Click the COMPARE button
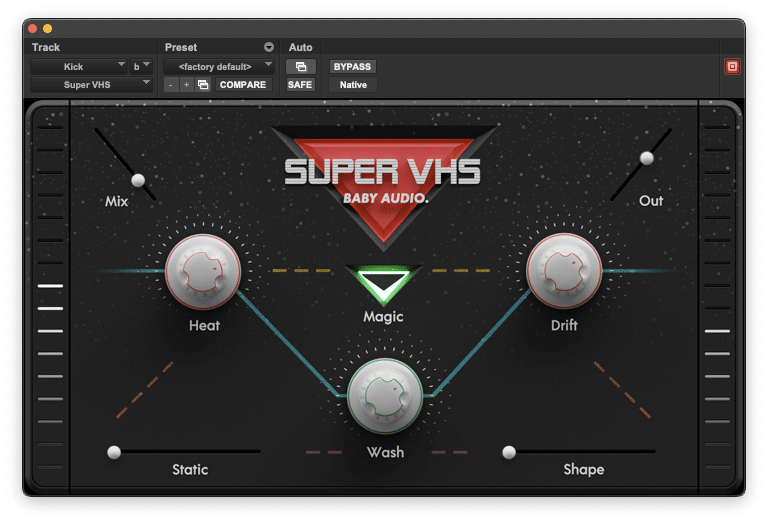The image size is (768, 523). (x=243, y=85)
